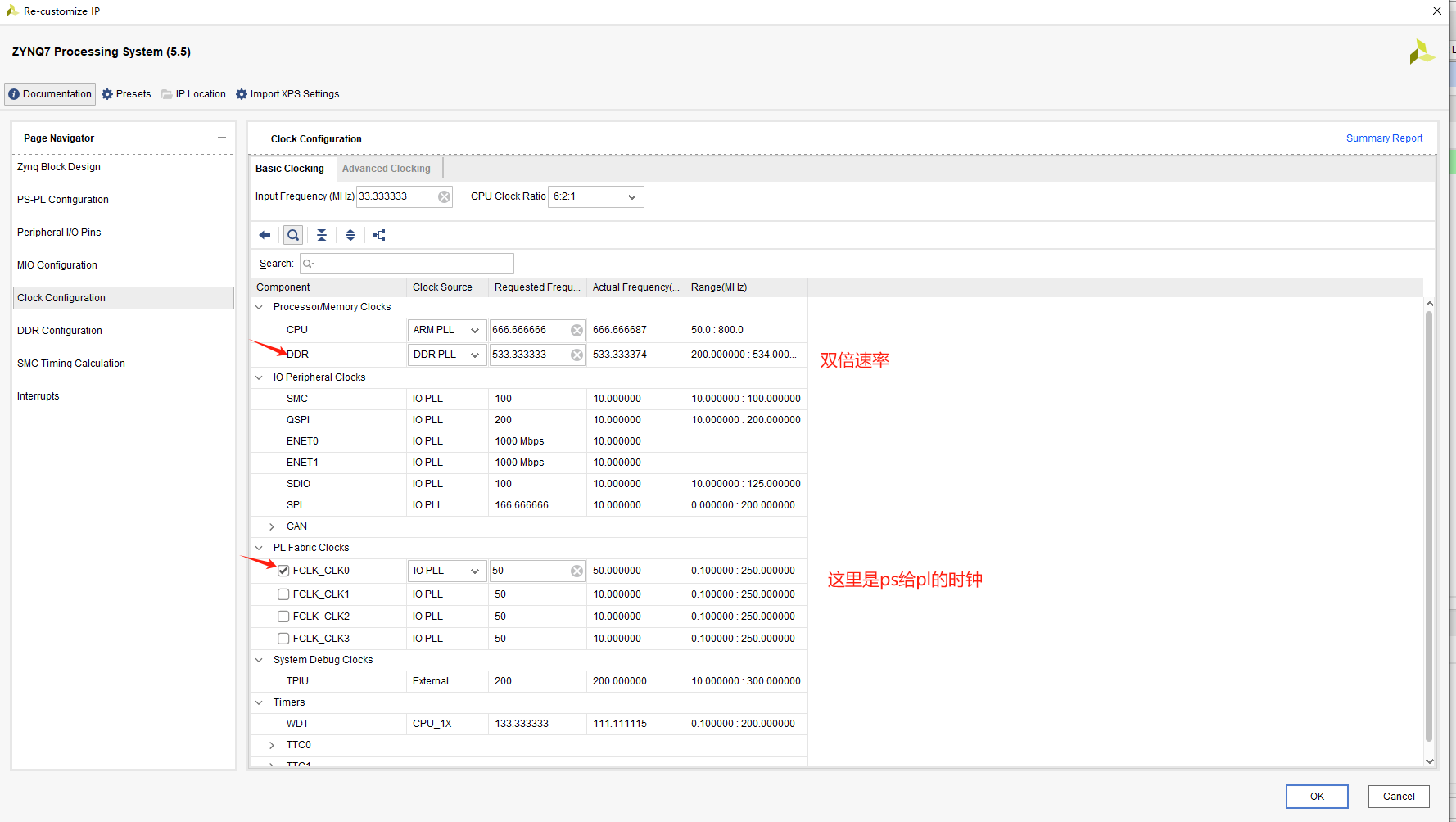Open Interrupts page in navigator
Image resolution: width=1456 pixels, height=822 pixels.
pyautogui.click(x=38, y=396)
